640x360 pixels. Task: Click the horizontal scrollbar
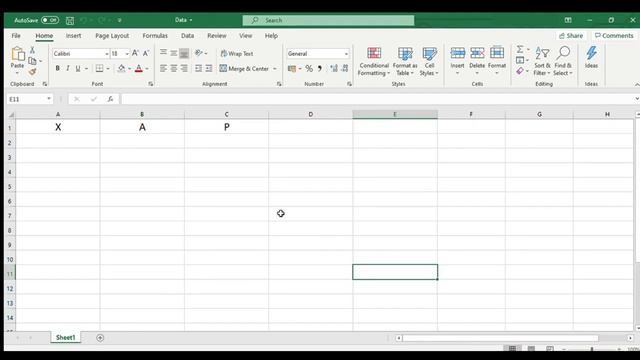[500, 338]
